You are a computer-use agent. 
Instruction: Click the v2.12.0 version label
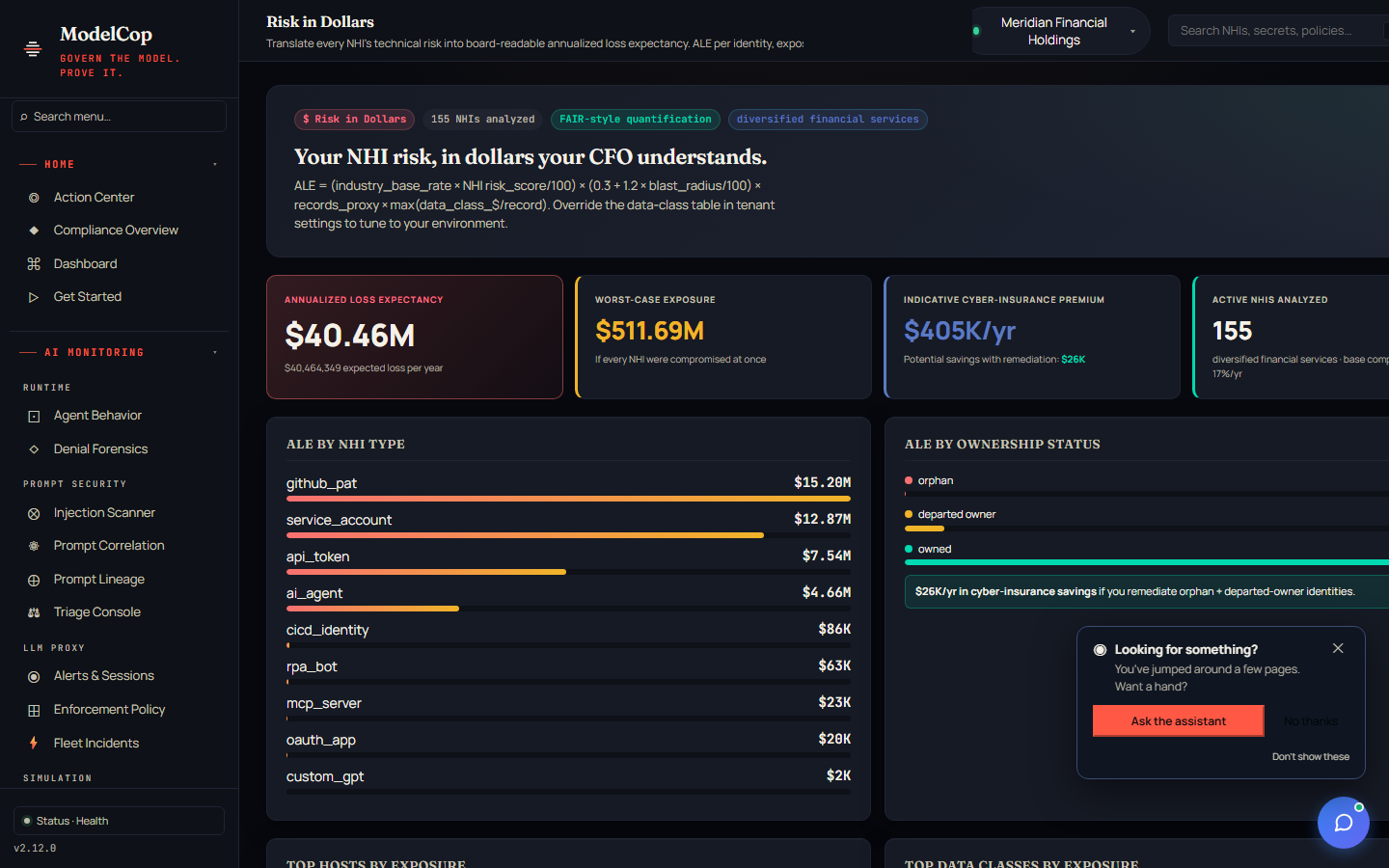point(35,849)
